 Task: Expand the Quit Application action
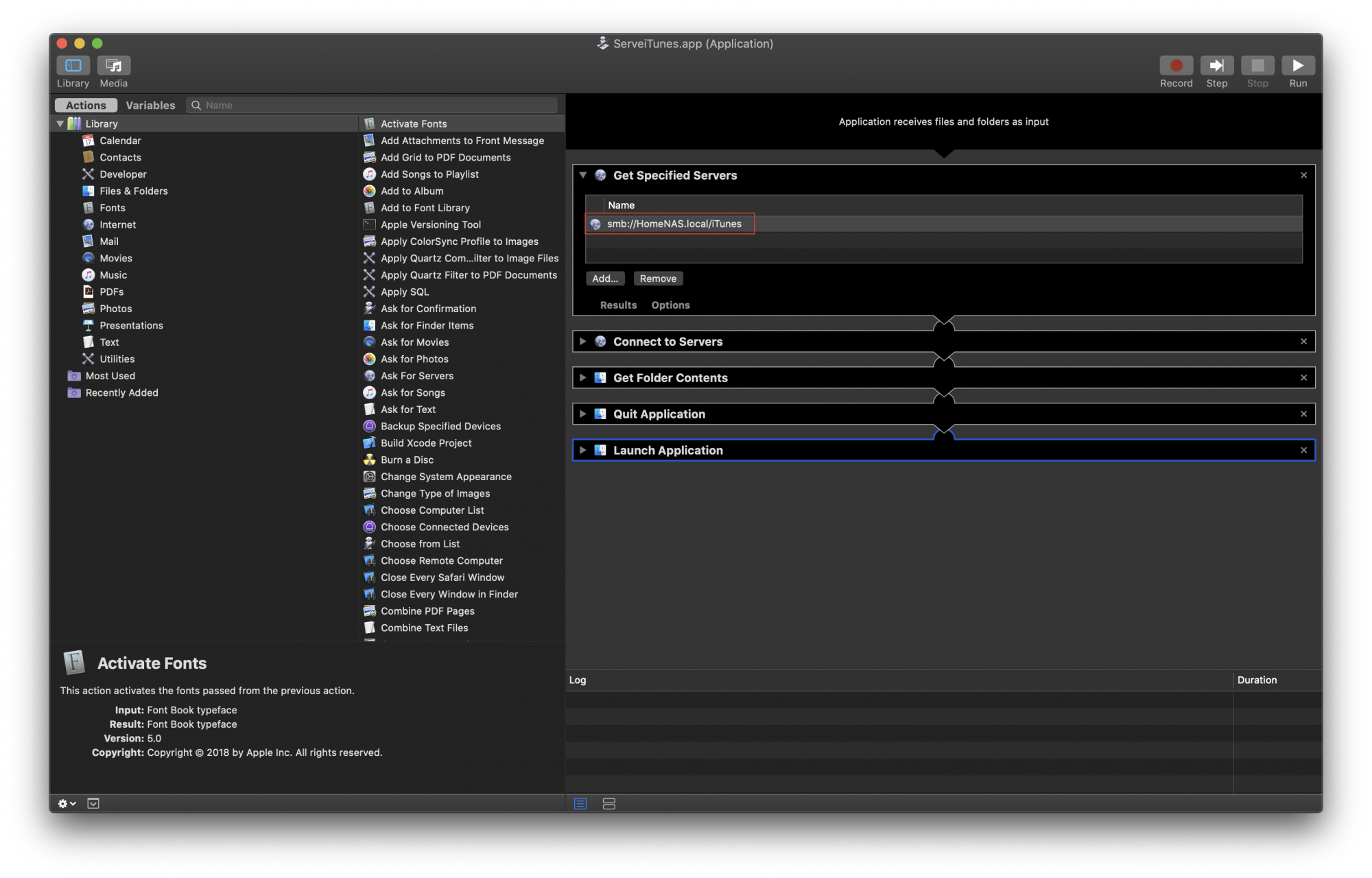583,414
